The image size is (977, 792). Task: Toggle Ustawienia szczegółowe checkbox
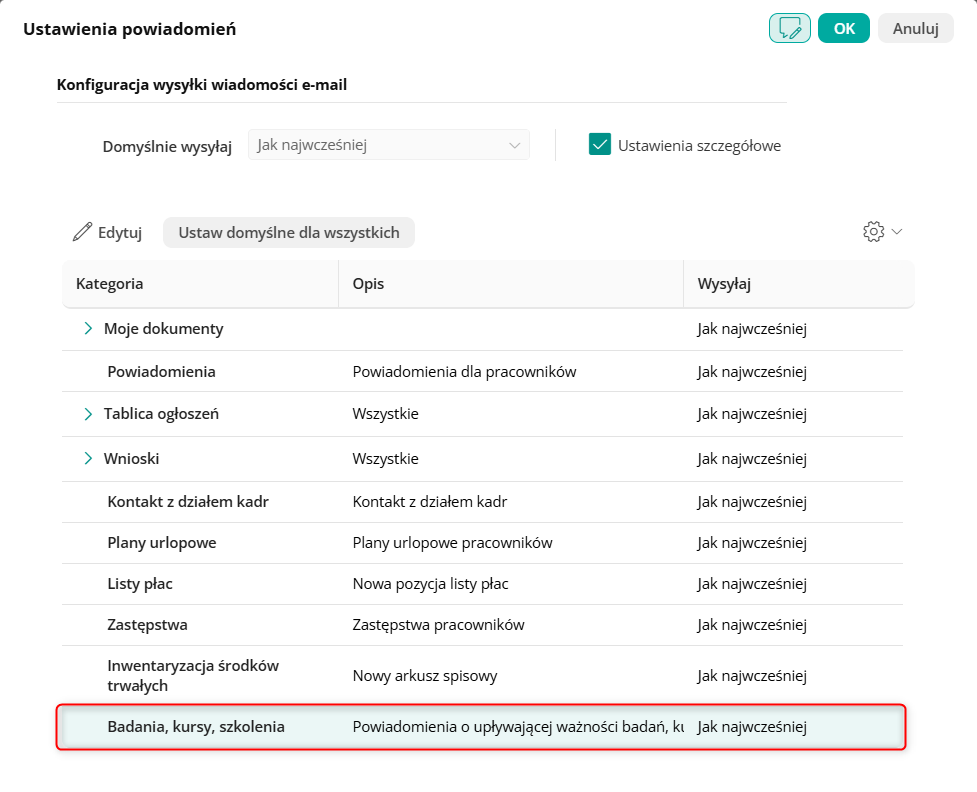coord(600,145)
